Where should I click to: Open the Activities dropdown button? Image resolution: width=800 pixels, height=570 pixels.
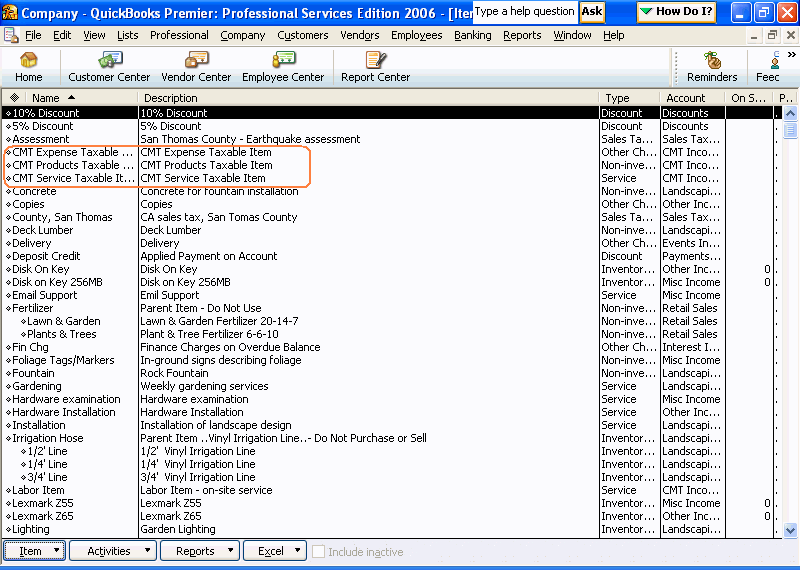coord(112,551)
